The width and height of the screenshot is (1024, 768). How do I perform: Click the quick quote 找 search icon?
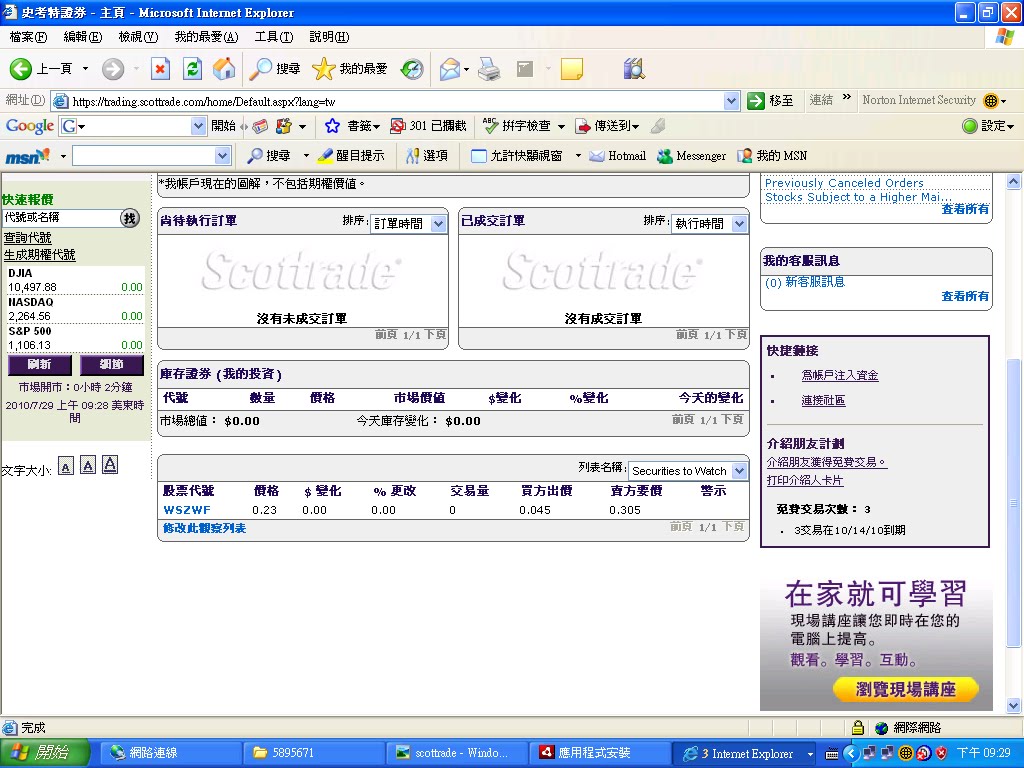(130, 218)
